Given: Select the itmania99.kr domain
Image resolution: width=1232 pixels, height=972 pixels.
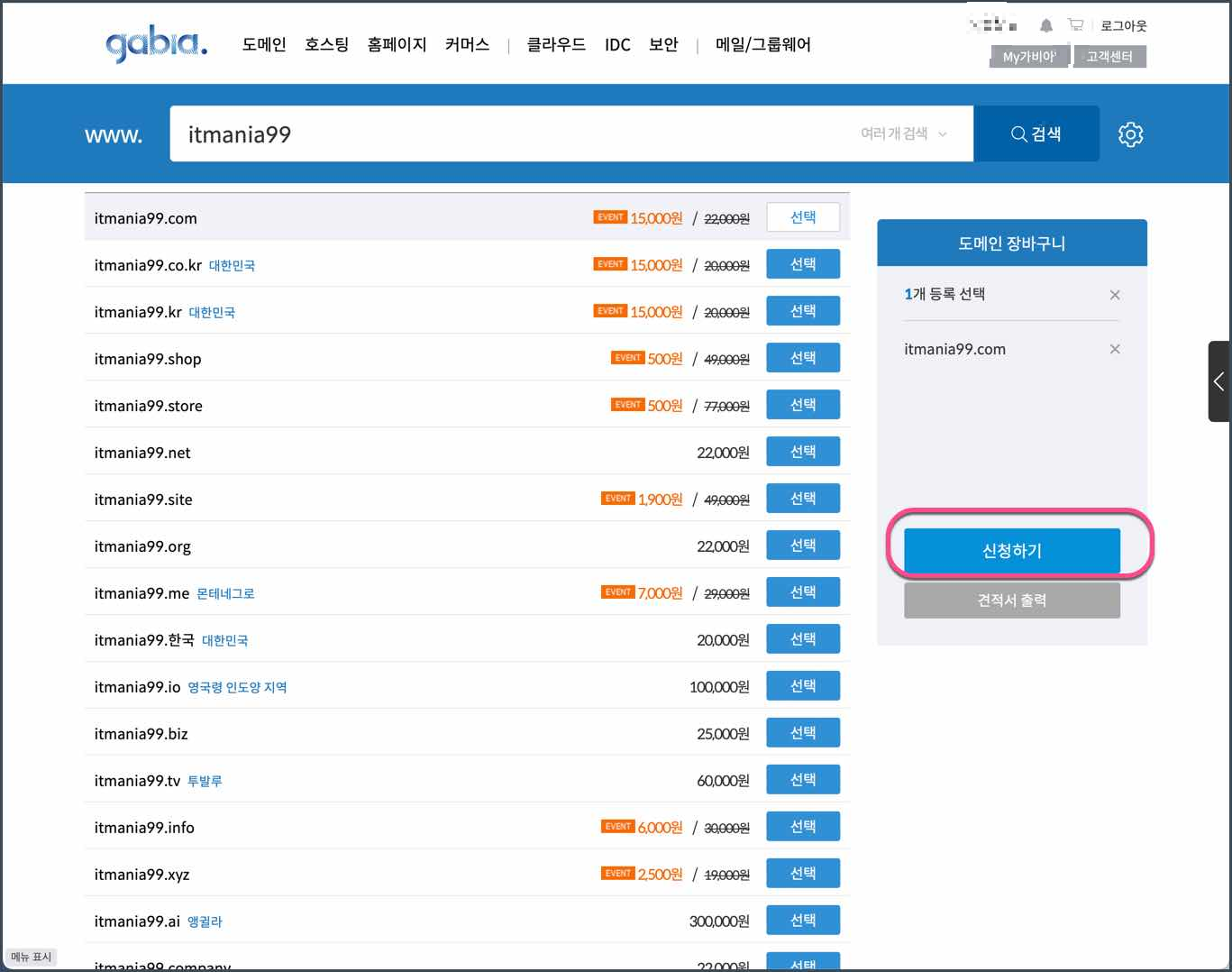Looking at the screenshot, I should pos(803,311).
